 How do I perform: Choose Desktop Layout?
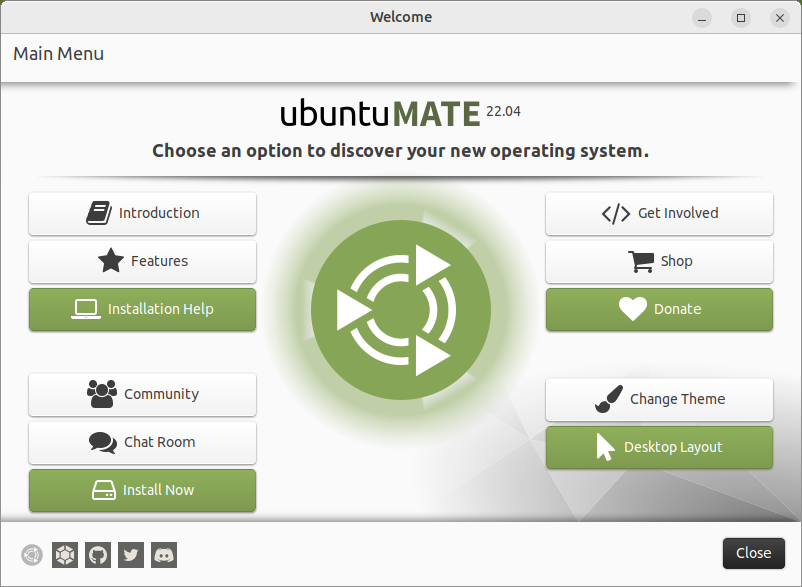(659, 447)
